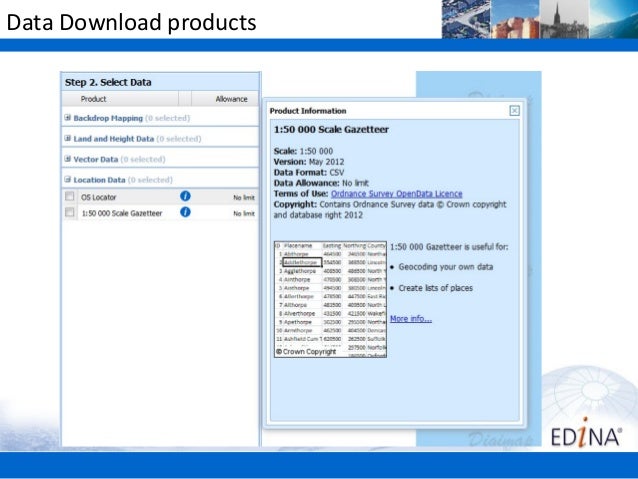The image size is (638, 479).
Task: Click the EDINA logo
Action: pyautogui.click(x=586, y=433)
